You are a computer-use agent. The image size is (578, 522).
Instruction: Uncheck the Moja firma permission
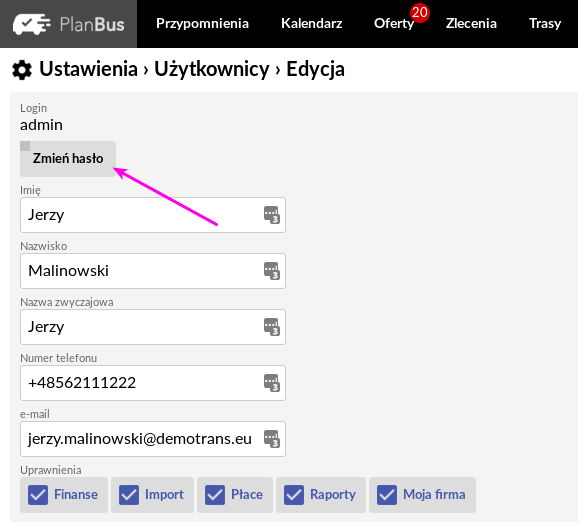click(x=387, y=495)
